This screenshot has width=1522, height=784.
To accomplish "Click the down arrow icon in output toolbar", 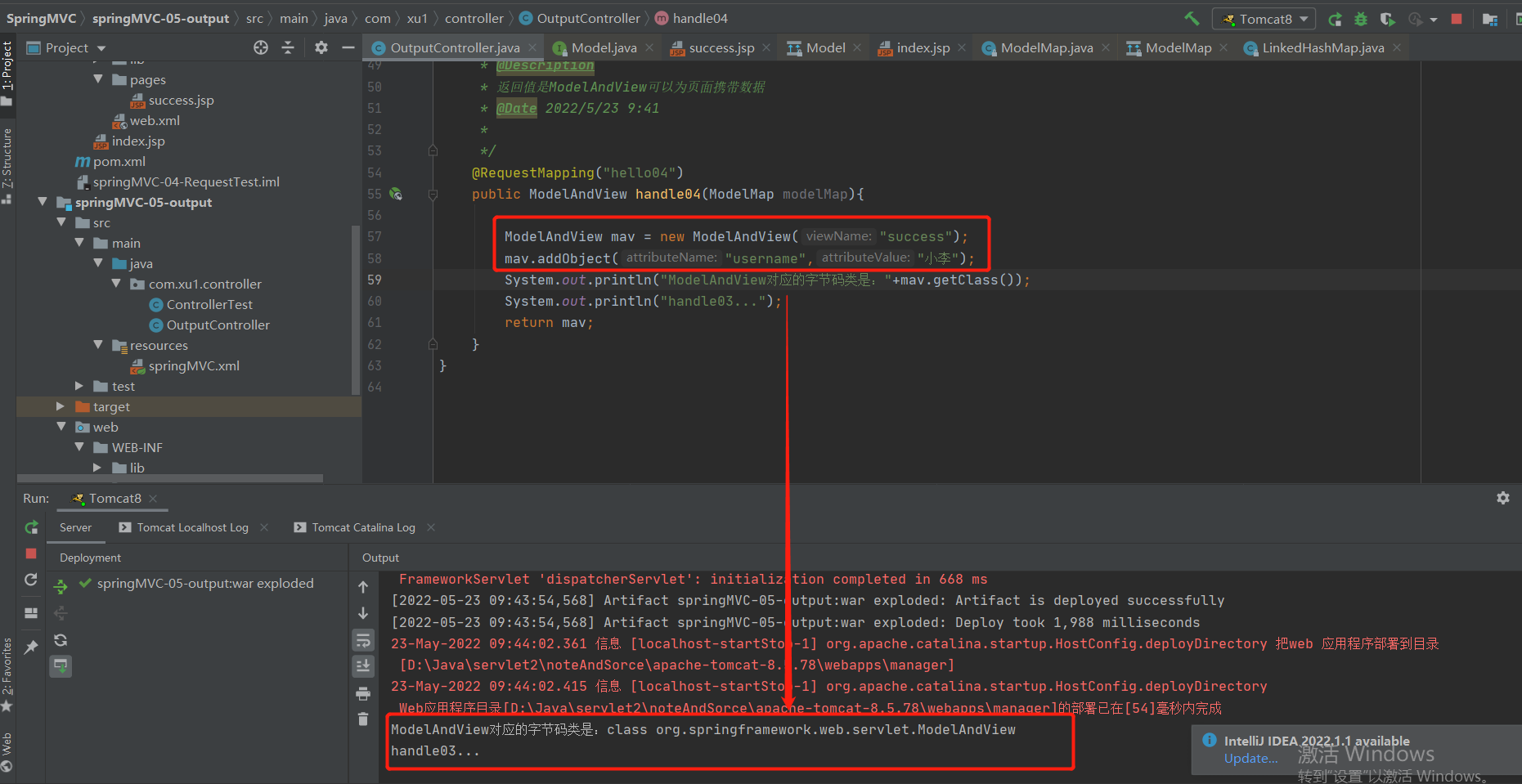I will (363, 613).
